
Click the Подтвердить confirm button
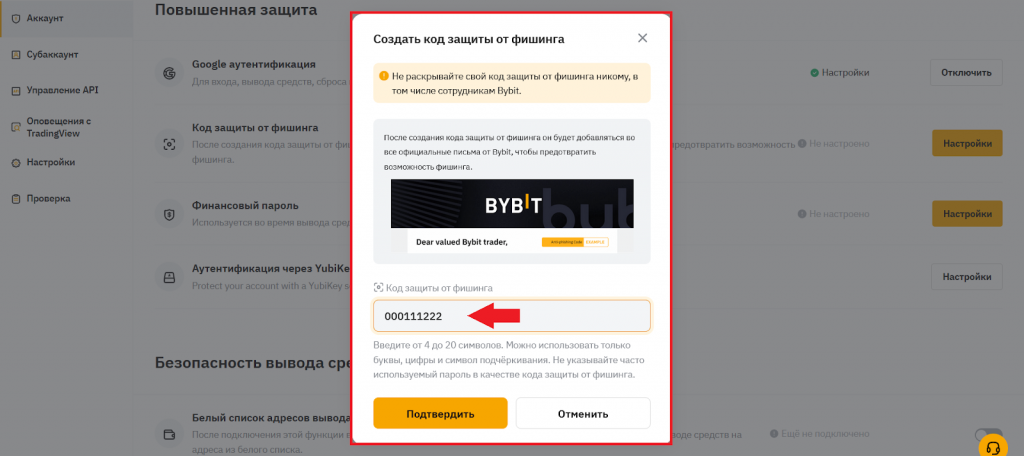point(440,413)
